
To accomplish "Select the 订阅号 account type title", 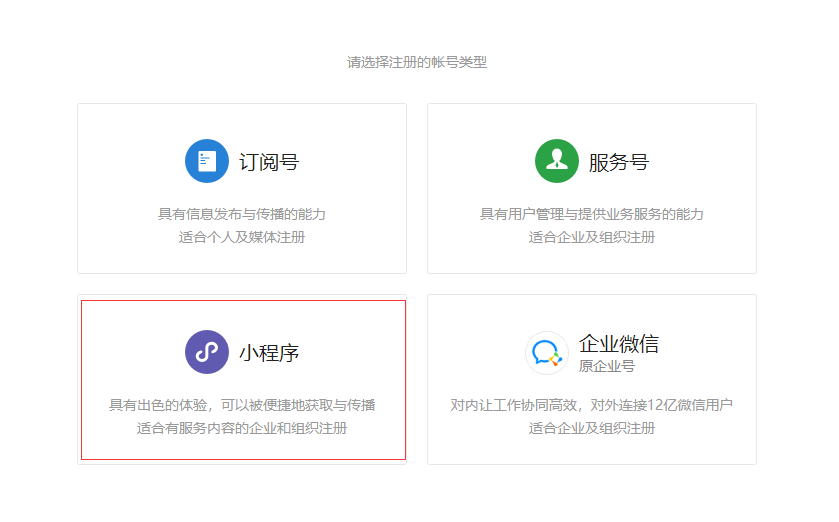I will pyautogui.click(x=269, y=162).
